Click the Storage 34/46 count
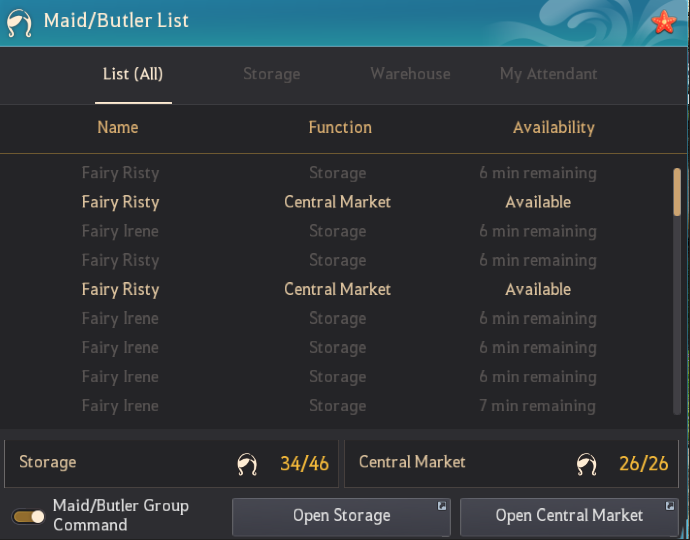Image resolution: width=690 pixels, height=540 pixels. (x=305, y=464)
